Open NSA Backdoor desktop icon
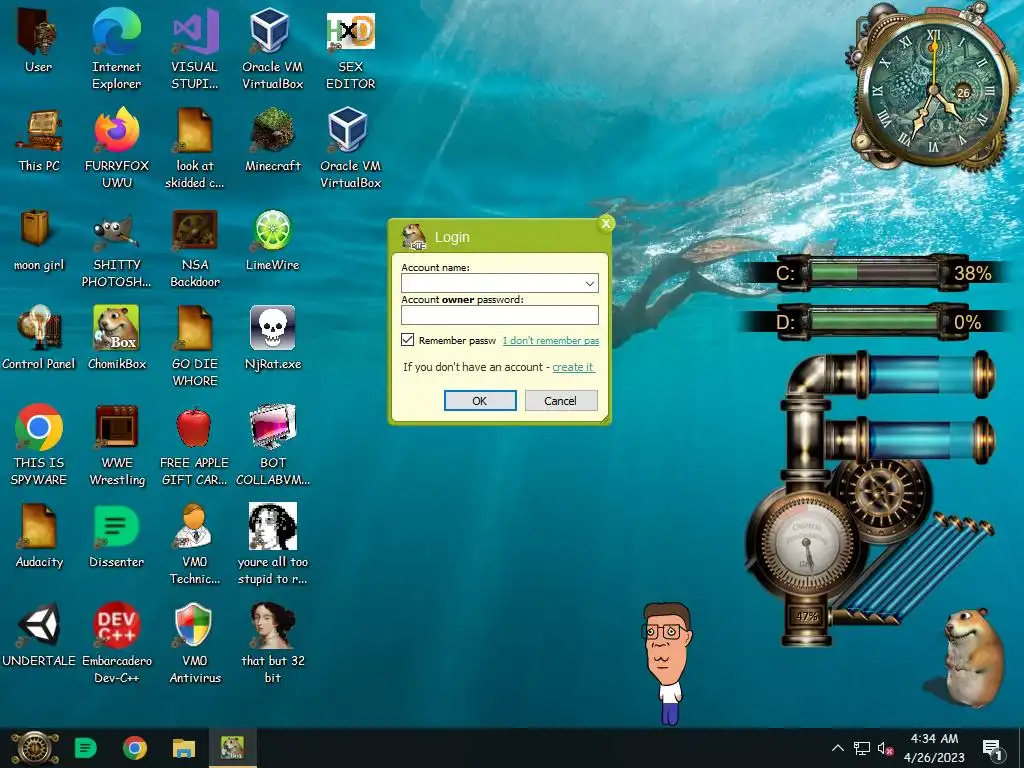This screenshot has width=1024, height=768. pos(195,248)
